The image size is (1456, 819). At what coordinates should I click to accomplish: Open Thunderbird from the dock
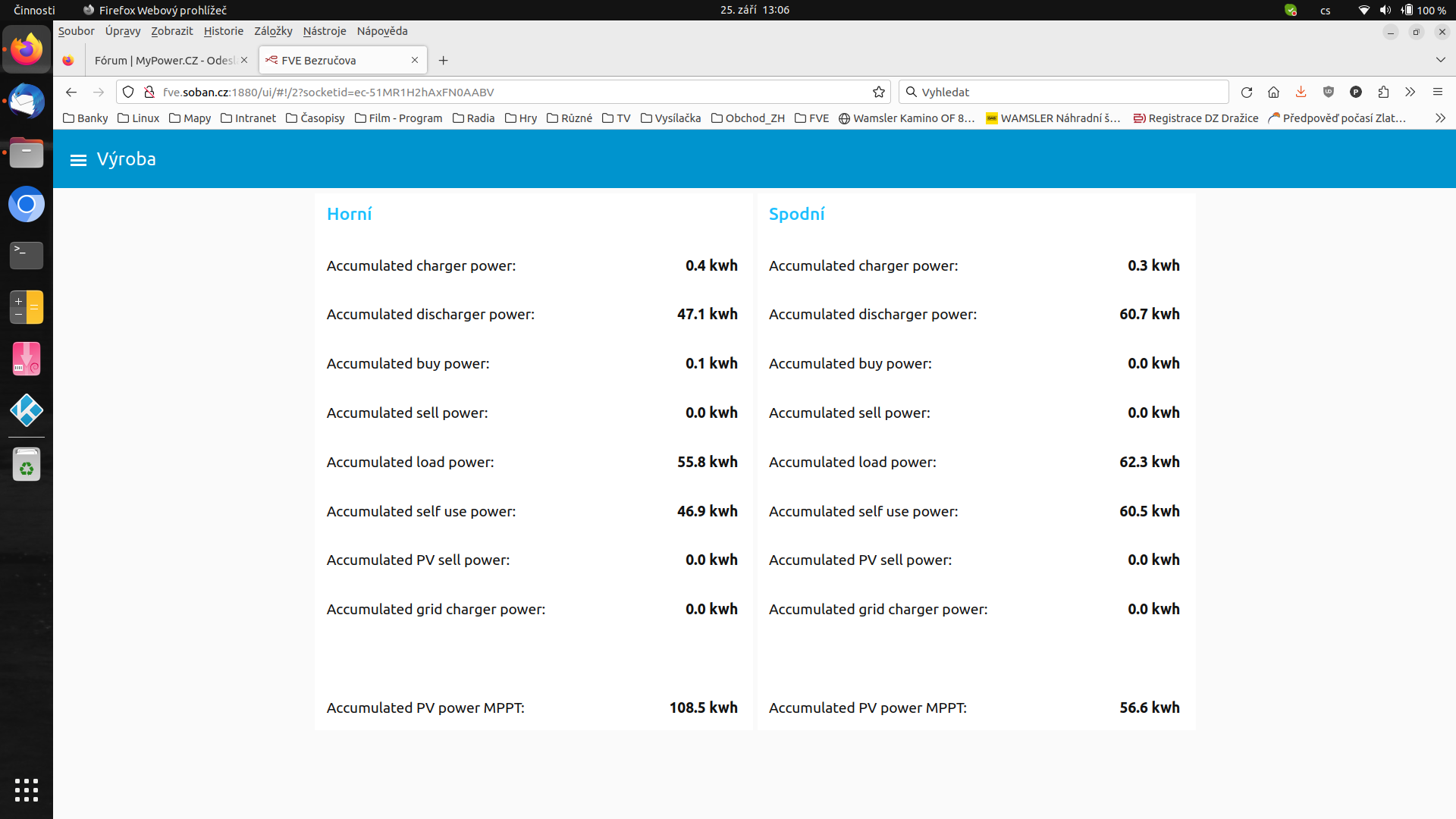point(27,102)
